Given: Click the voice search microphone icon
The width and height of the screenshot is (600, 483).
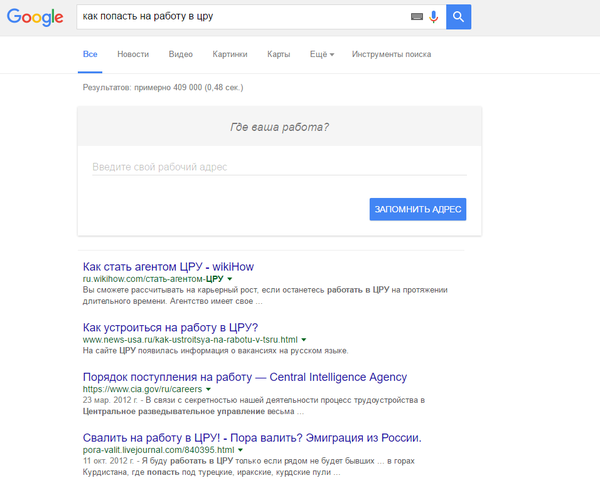Looking at the screenshot, I should click(x=434, y=17).
